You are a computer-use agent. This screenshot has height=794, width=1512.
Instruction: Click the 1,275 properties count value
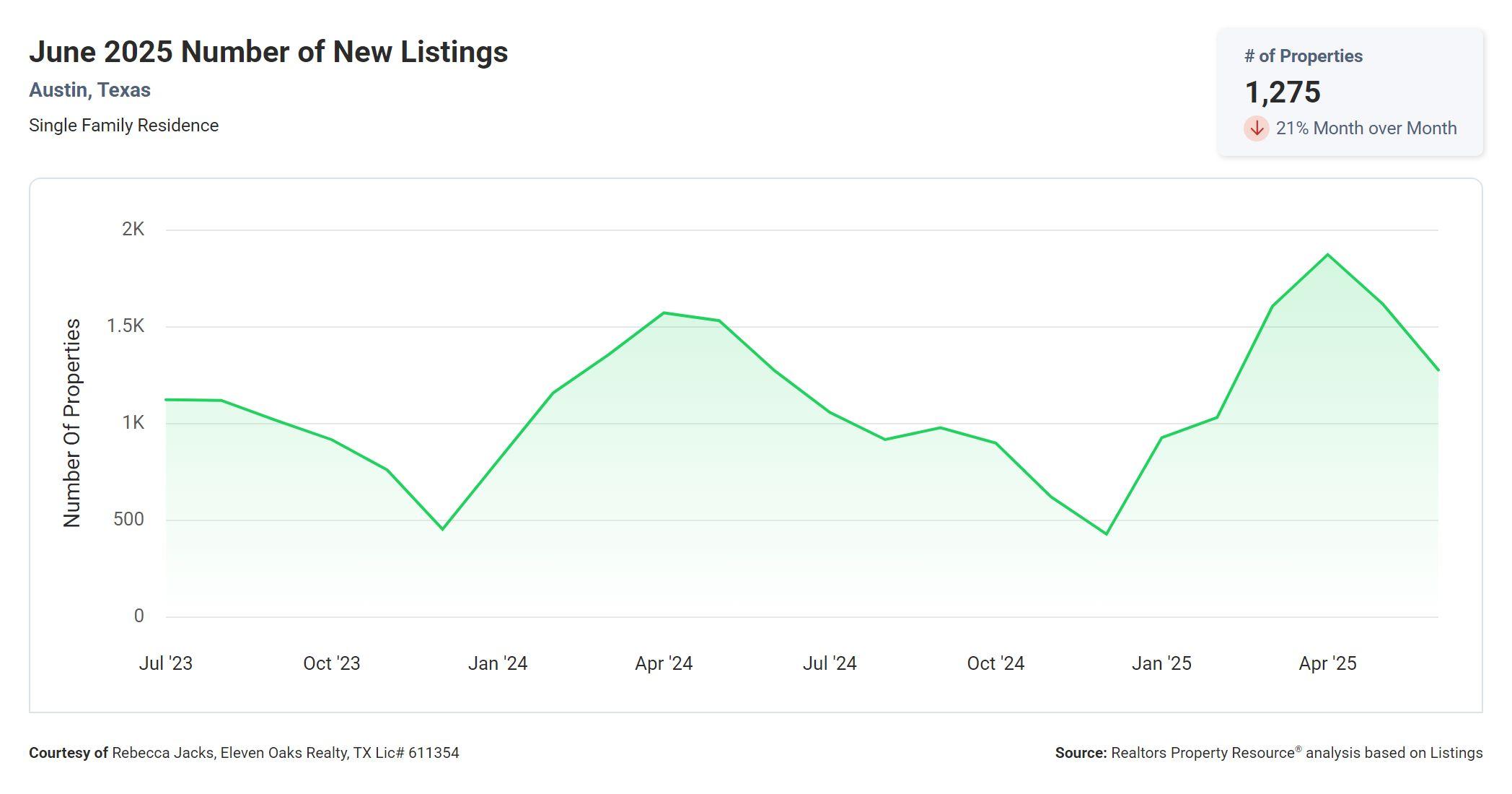tap(1282, 92)
